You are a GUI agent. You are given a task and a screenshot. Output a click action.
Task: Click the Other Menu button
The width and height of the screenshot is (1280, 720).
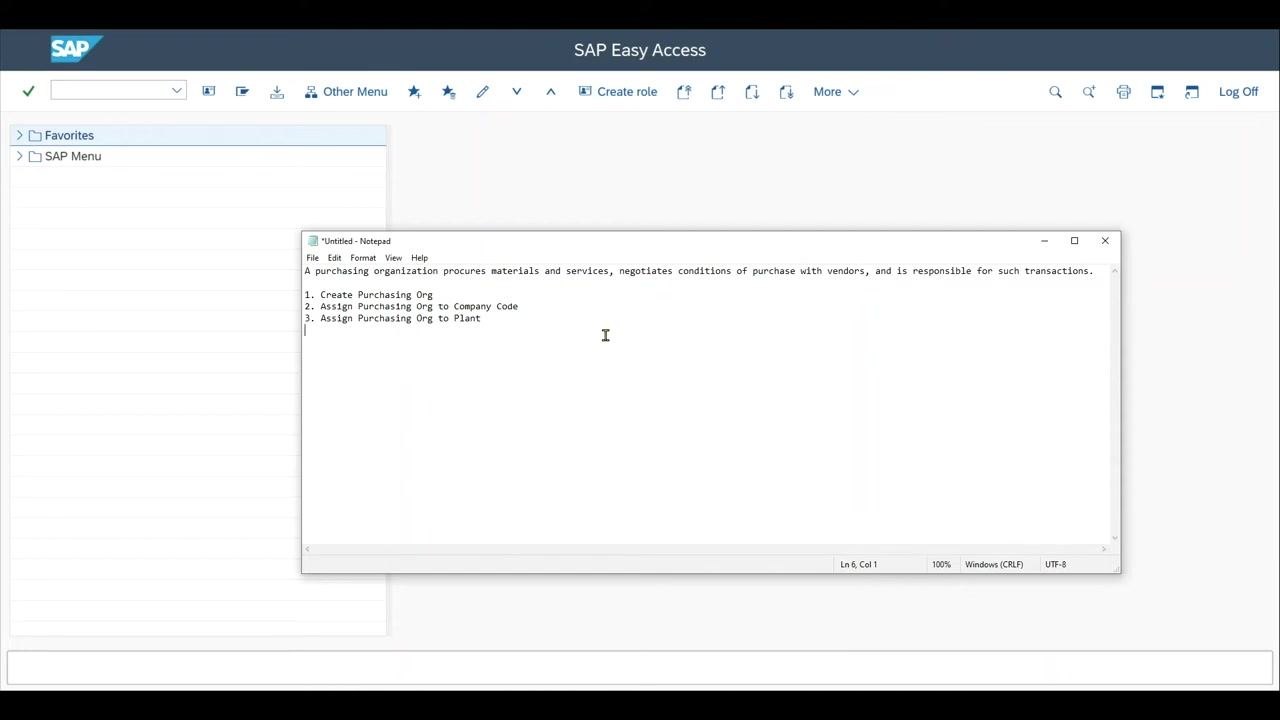[x=346, y=91]
